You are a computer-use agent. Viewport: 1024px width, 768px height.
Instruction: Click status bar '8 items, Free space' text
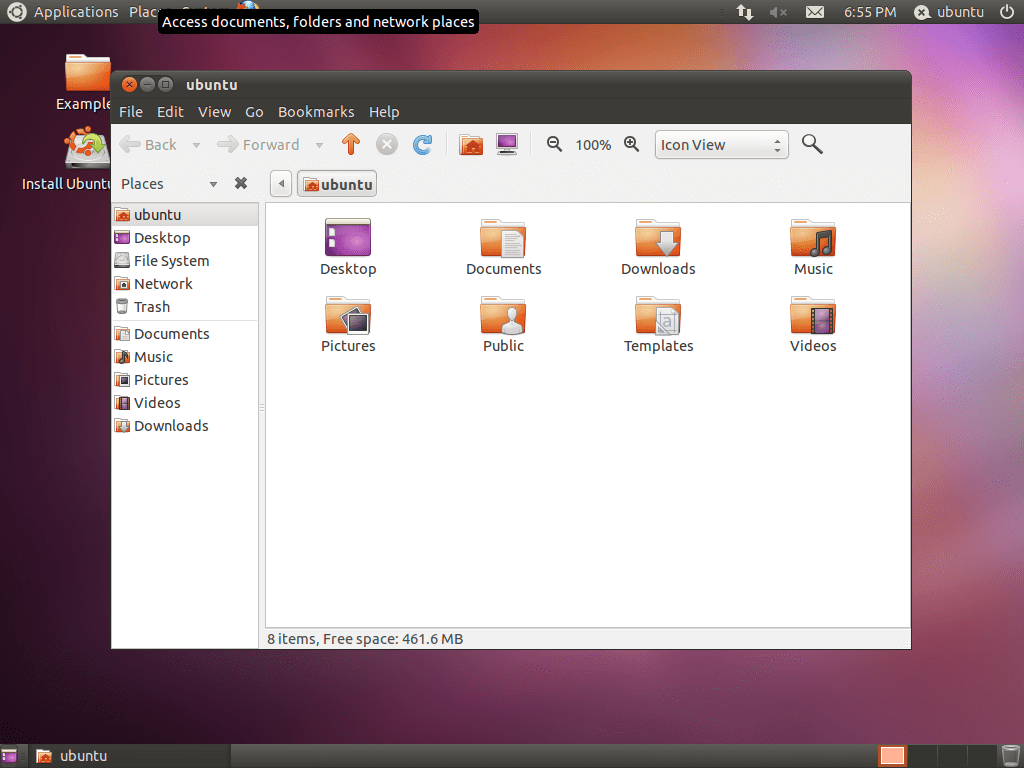tap(365, 639)
